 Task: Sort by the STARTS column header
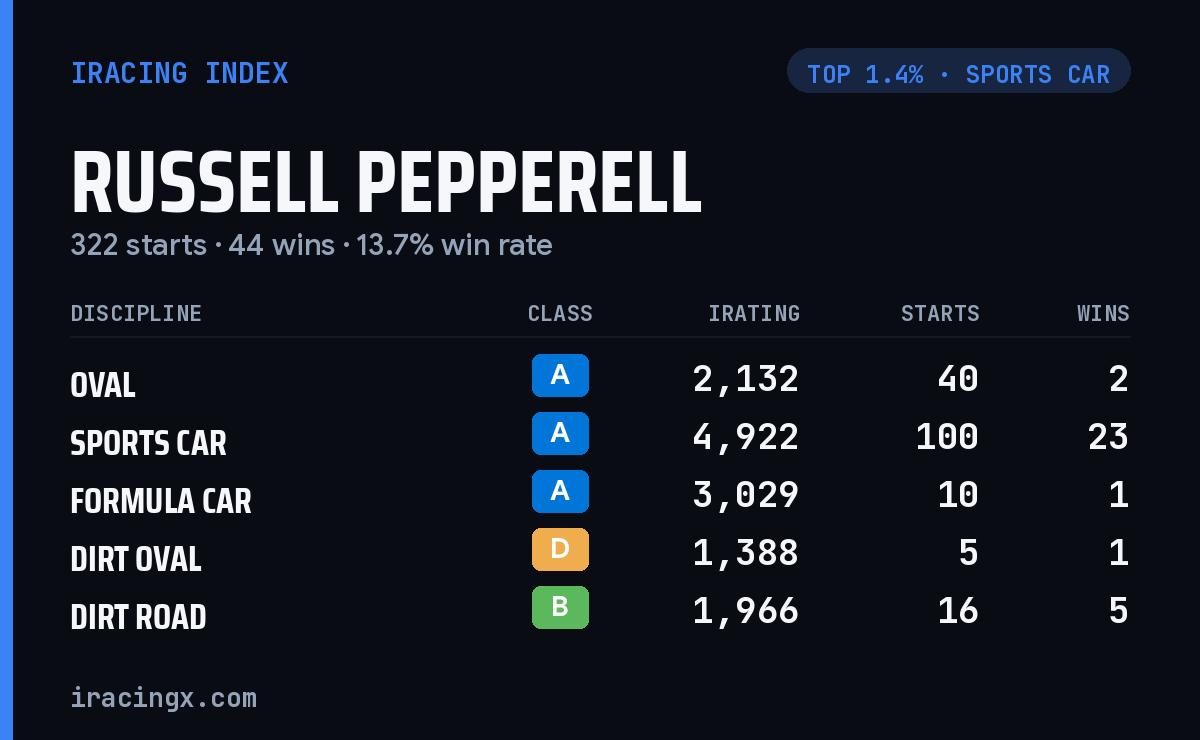[x=940, y=313]
